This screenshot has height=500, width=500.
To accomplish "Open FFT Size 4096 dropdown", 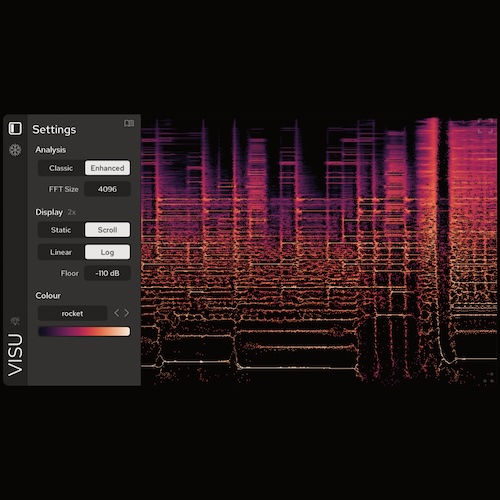I will [107, 189].
